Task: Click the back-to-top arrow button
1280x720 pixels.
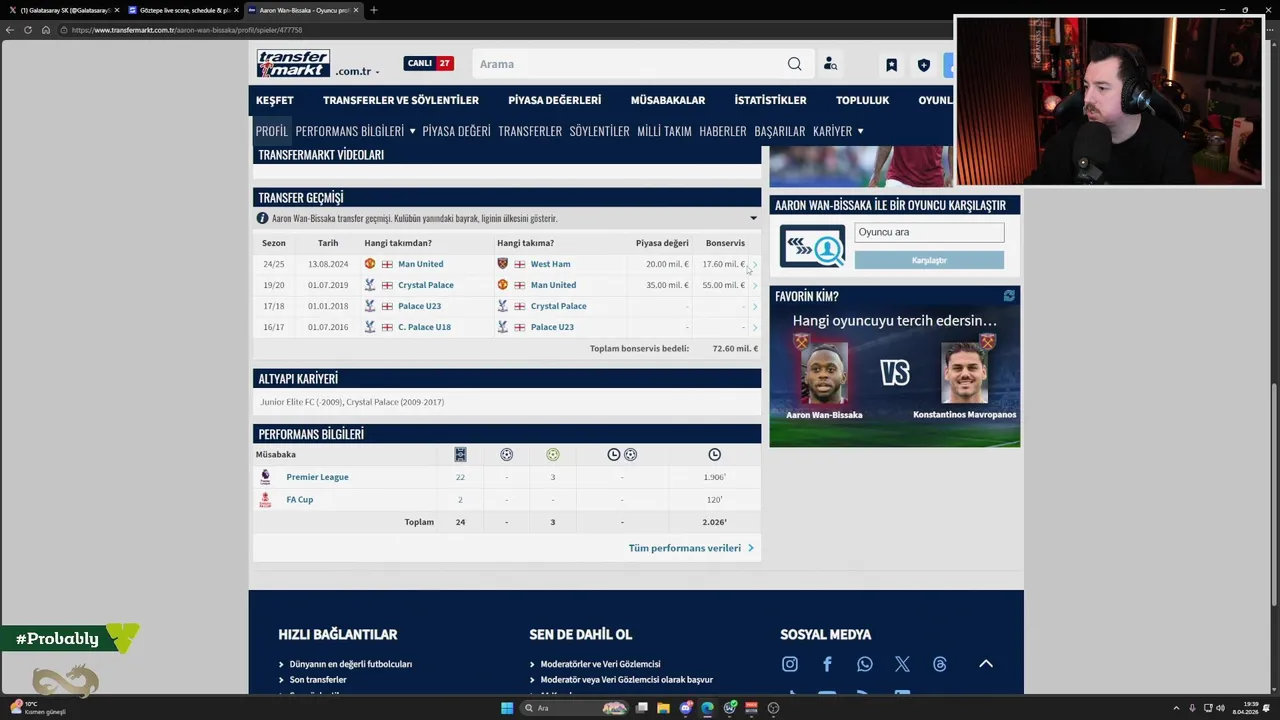Action: point(986,663)
